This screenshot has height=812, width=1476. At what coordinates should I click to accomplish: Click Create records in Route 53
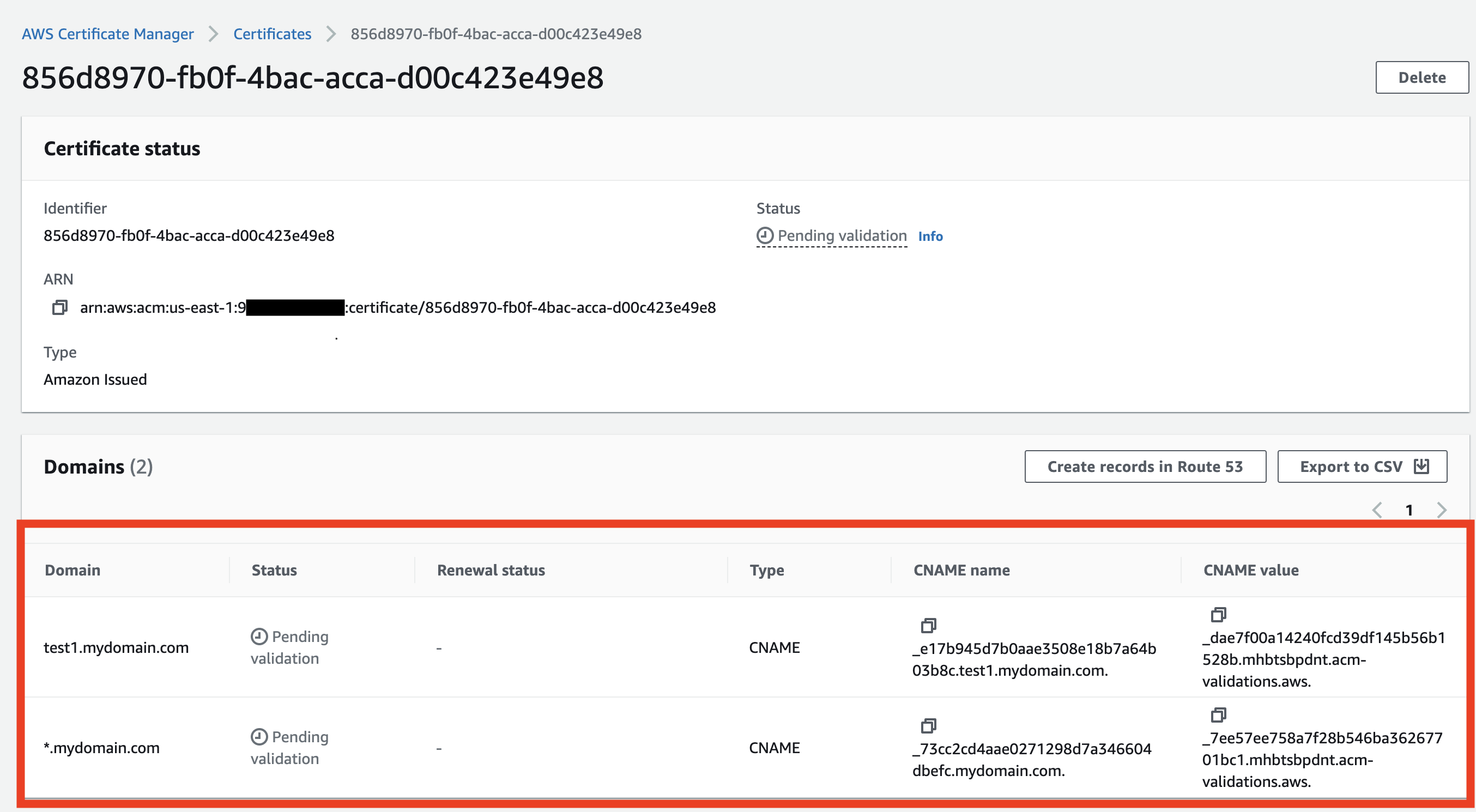[1145, 466]
